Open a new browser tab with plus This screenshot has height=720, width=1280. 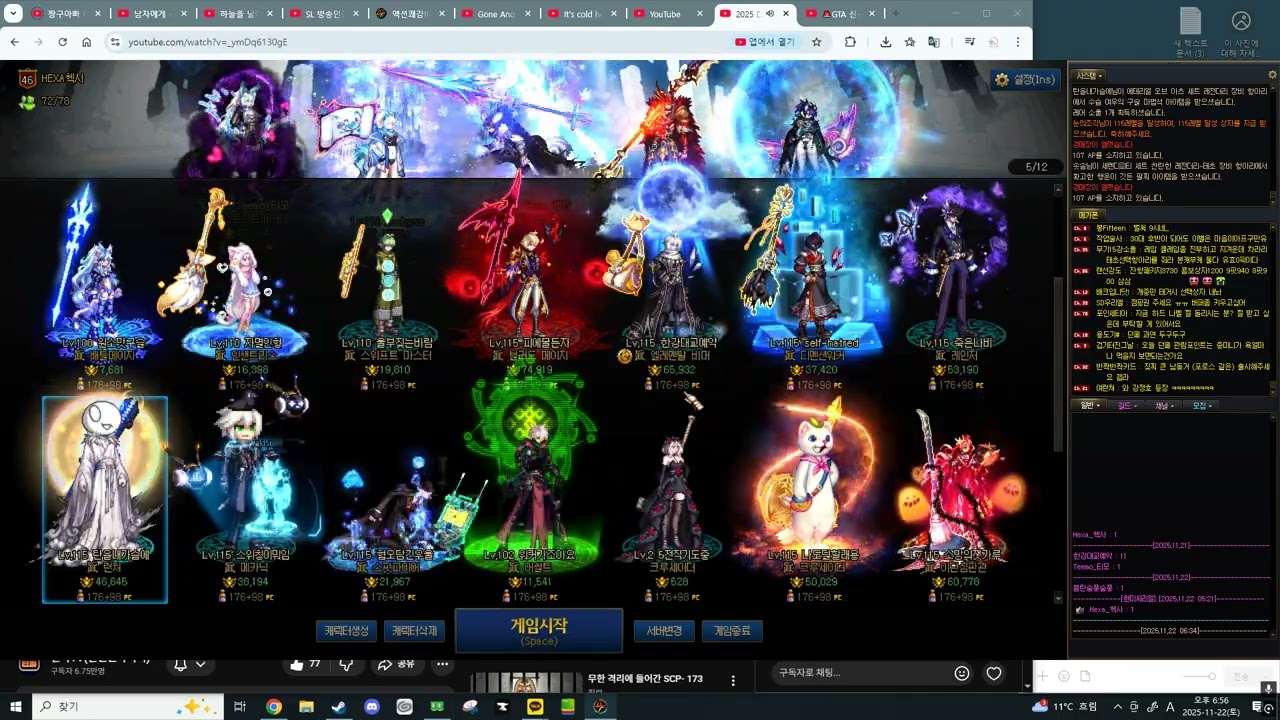click(895, 14)
